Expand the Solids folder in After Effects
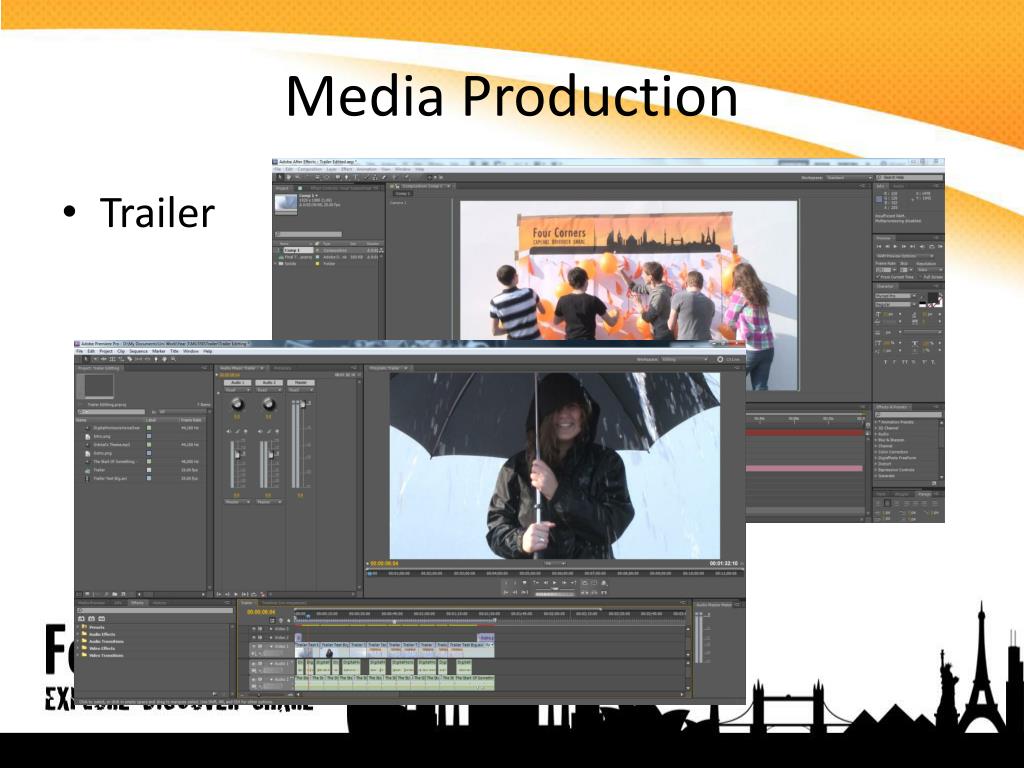The width and height of the screenshot is (1024, 768). click(278, 264)
